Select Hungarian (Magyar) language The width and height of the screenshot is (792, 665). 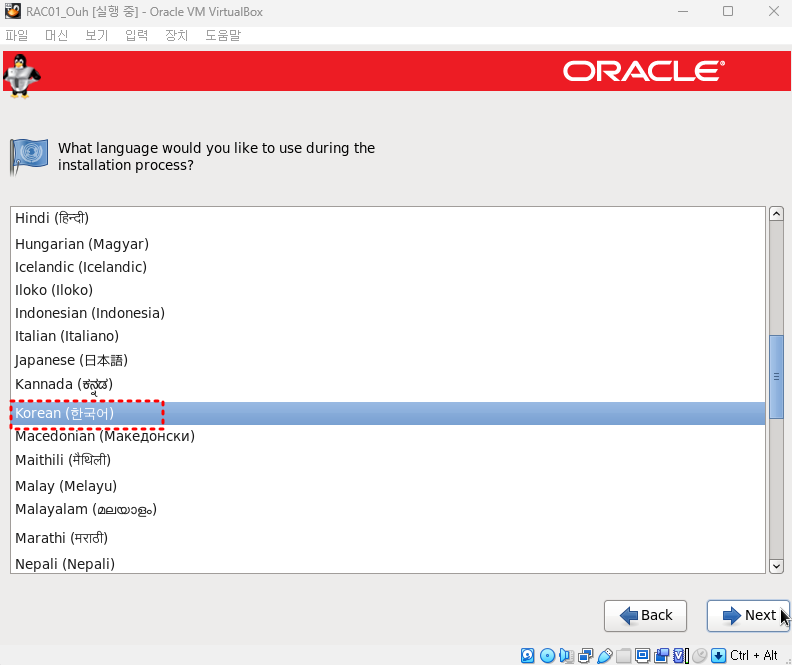388,244
